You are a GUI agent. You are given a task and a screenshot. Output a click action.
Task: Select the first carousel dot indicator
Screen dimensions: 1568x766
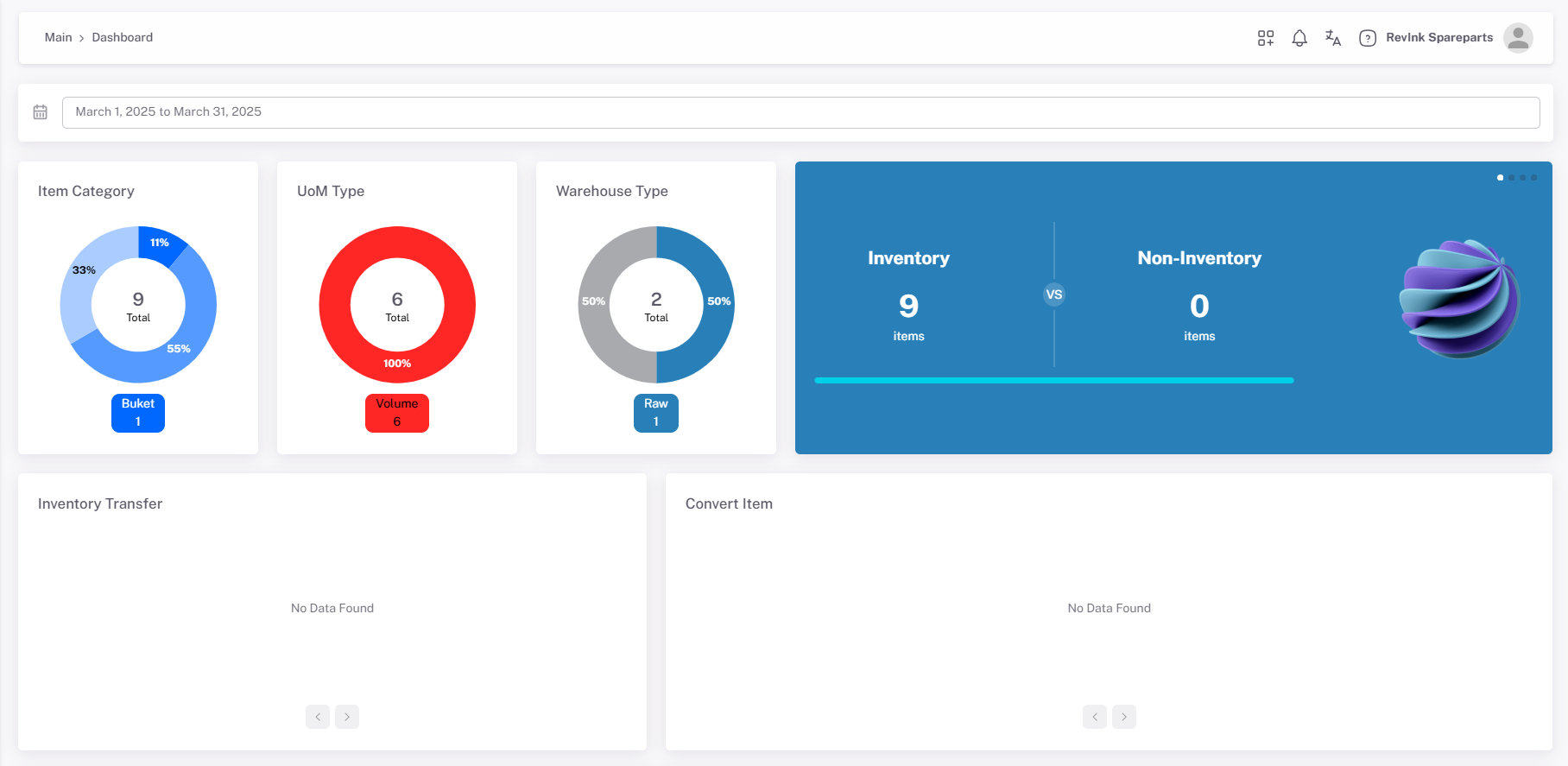tap(1500, 178)
